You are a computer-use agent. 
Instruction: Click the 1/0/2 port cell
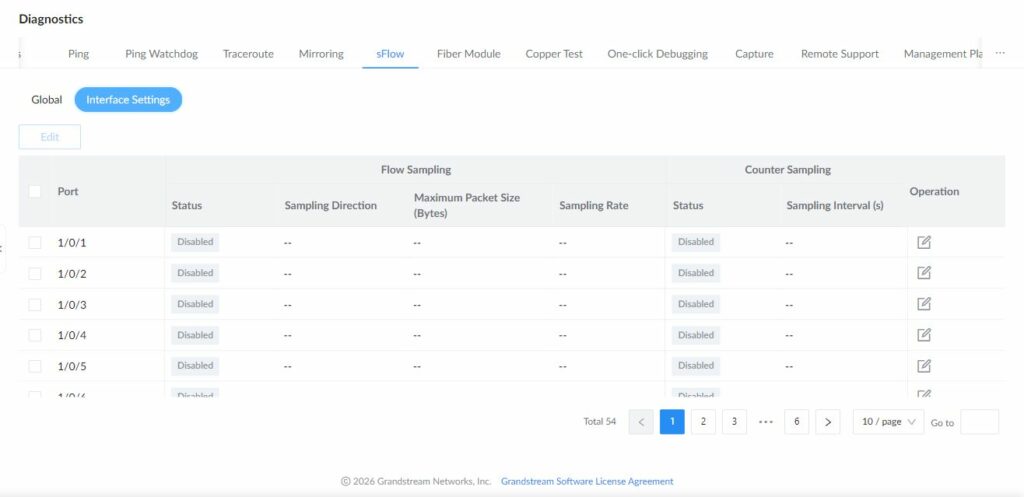coord(72,274)
